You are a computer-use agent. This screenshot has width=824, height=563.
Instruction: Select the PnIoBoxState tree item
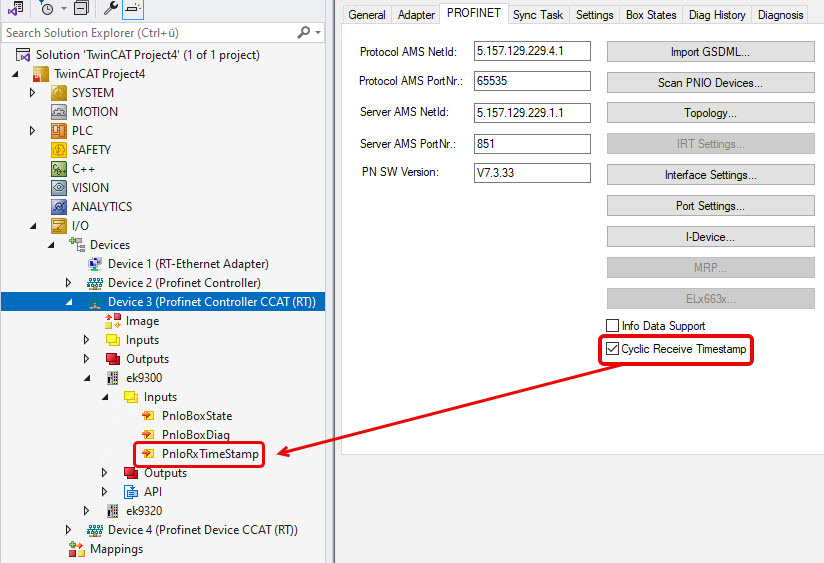196,416
